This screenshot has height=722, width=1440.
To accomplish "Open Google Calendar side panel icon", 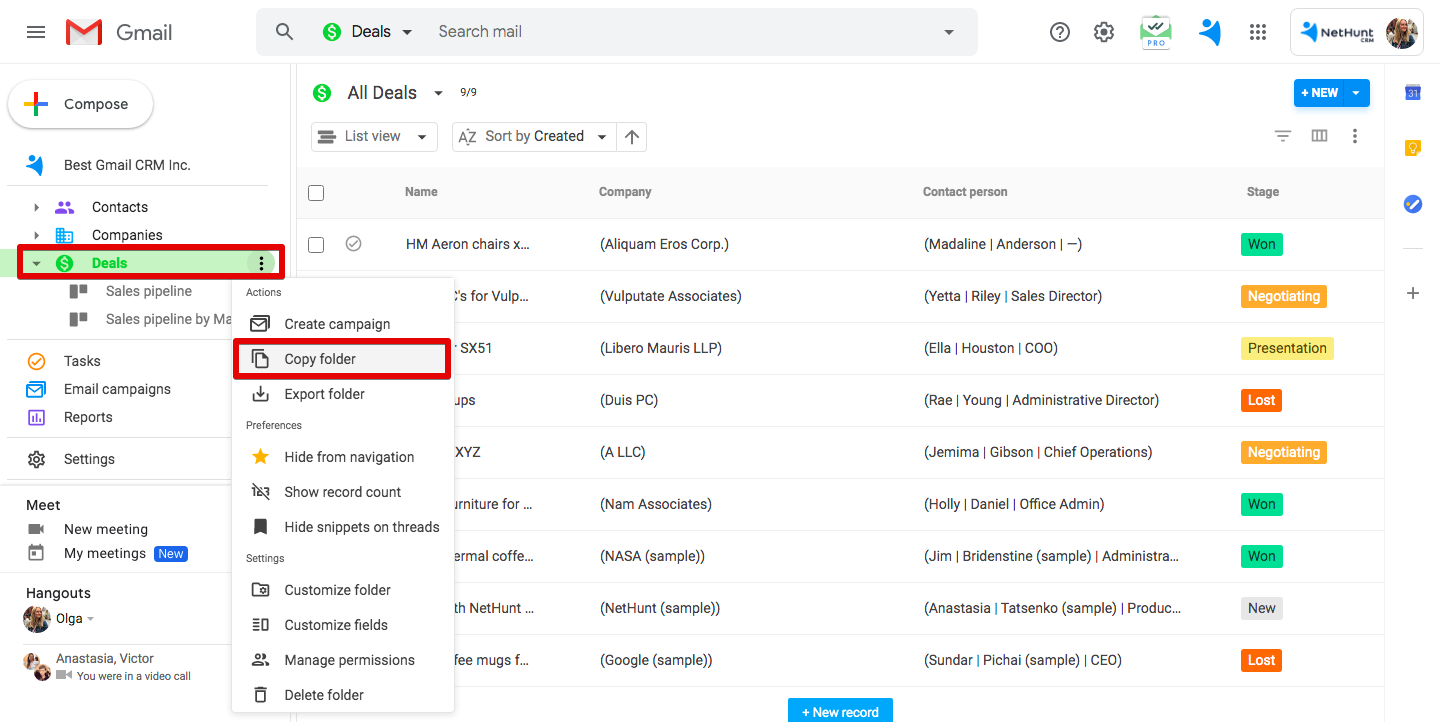I will [x=1413, y=92].
